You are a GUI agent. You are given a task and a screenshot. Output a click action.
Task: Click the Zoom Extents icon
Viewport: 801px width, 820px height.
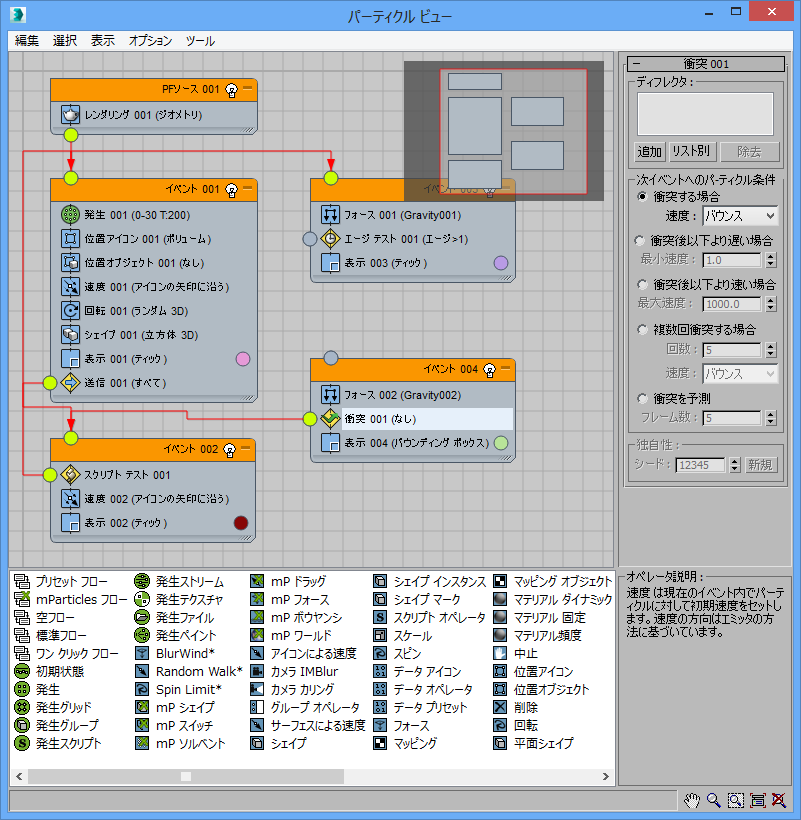pos(757,800)
